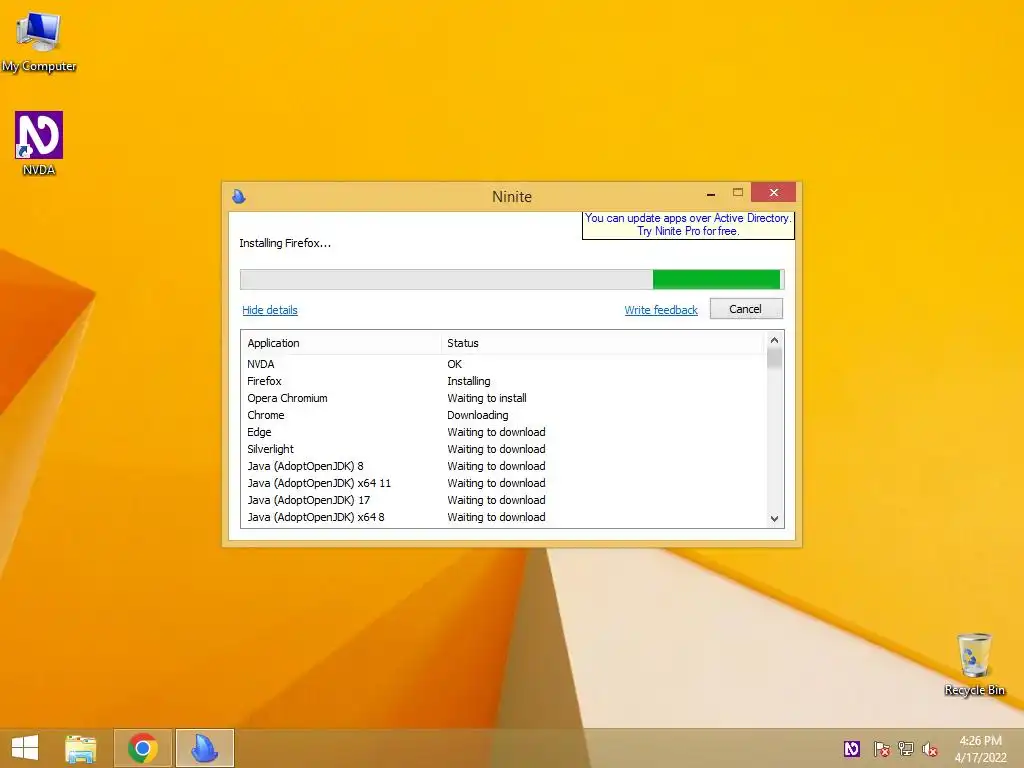The width and height of the screenshot is (1024, 768).
Task: Open the network status tray icon
Action: point(906,748)
